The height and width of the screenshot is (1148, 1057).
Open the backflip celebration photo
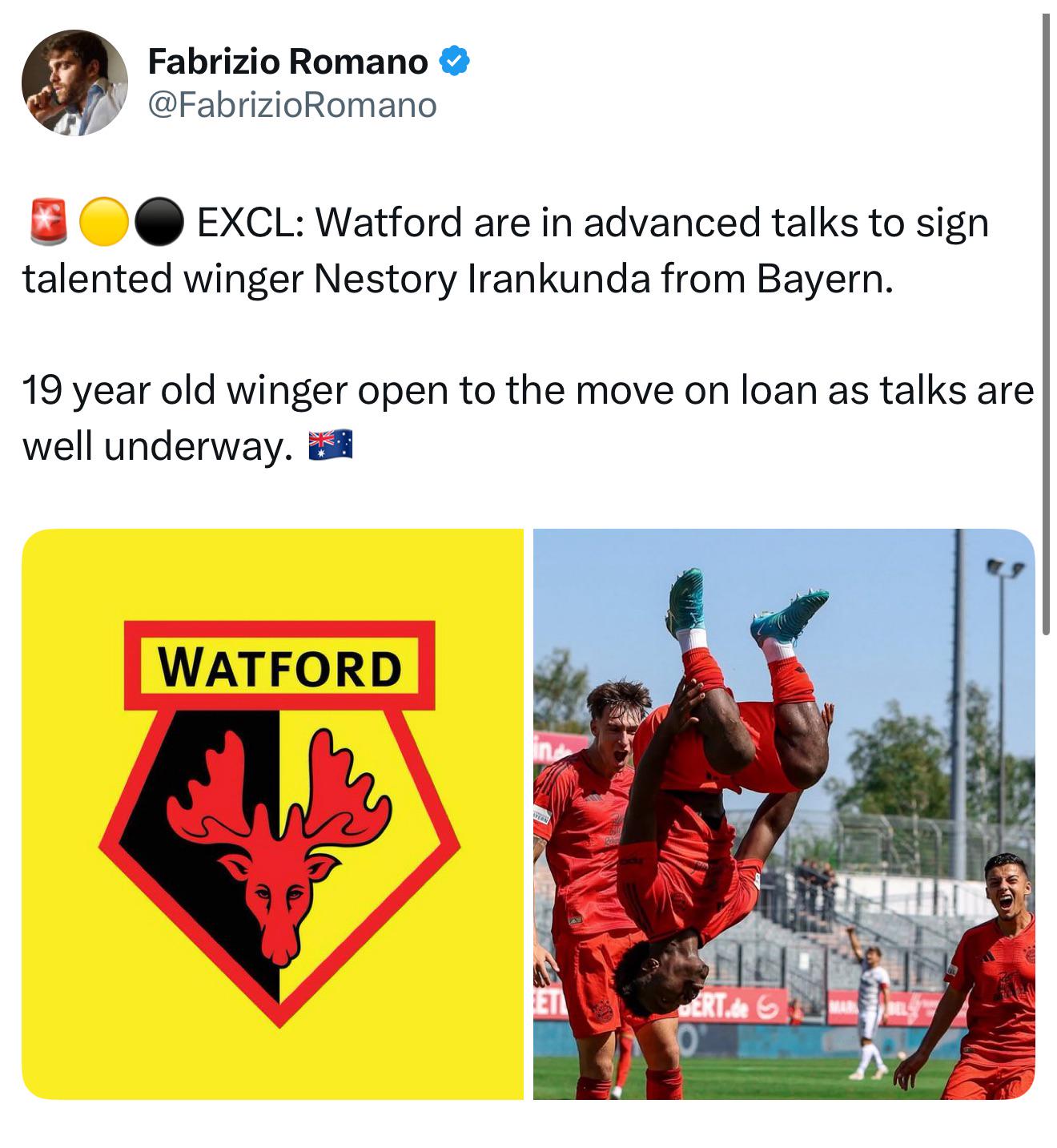click(784, 814)
